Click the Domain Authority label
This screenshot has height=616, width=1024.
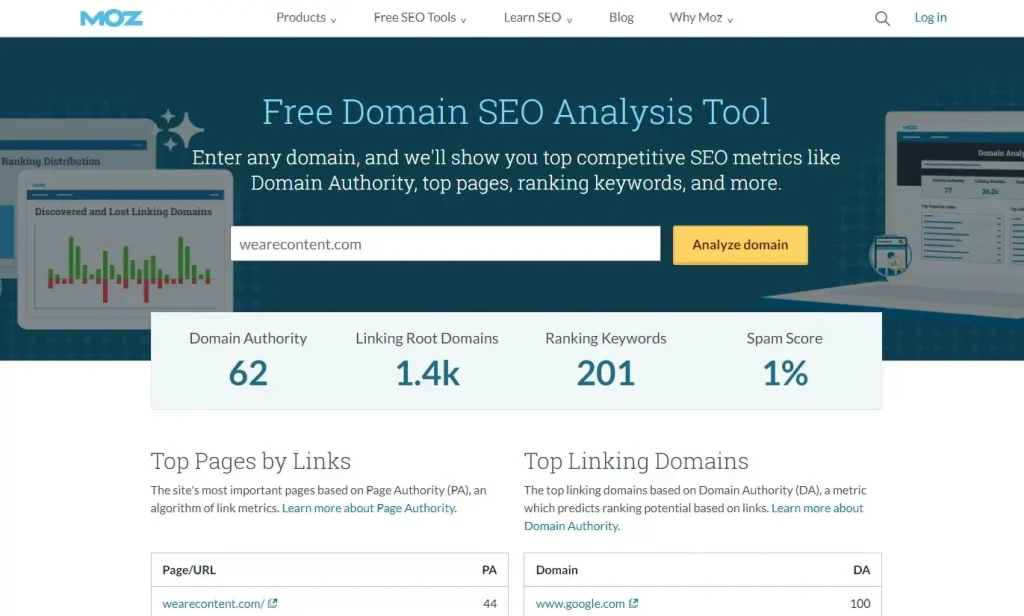248,338
